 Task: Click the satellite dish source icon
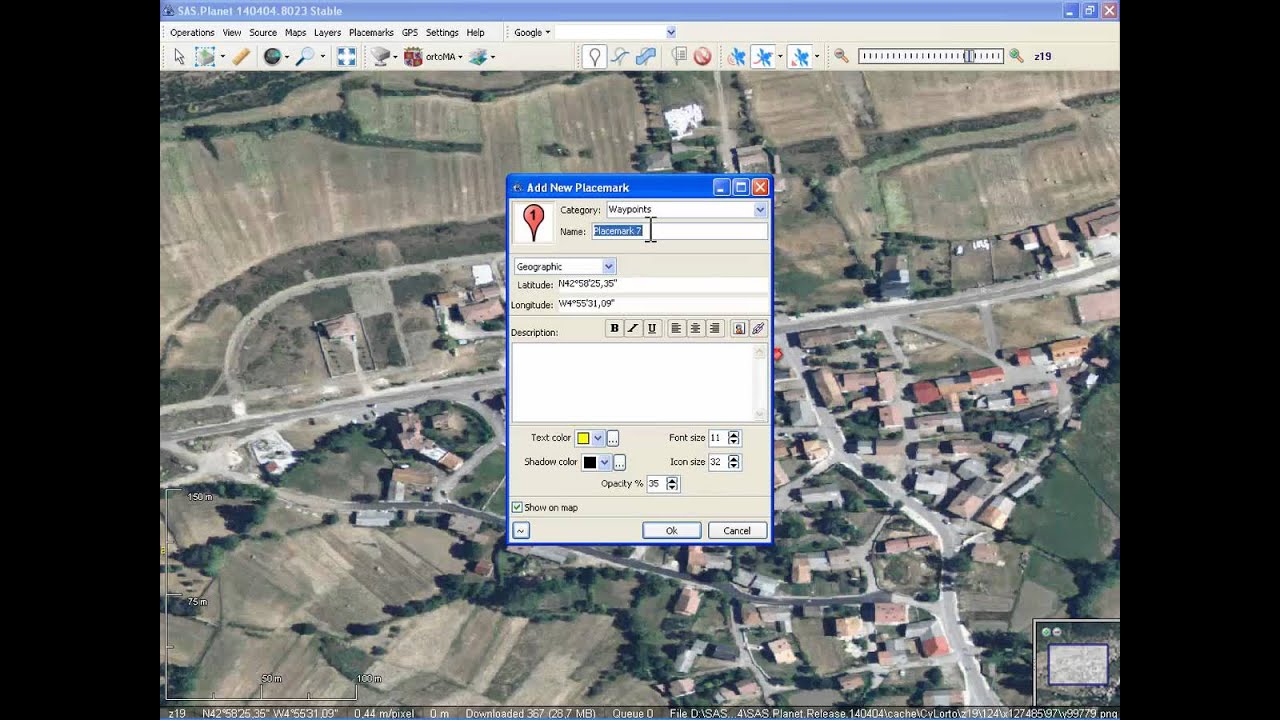coord(381,57)
